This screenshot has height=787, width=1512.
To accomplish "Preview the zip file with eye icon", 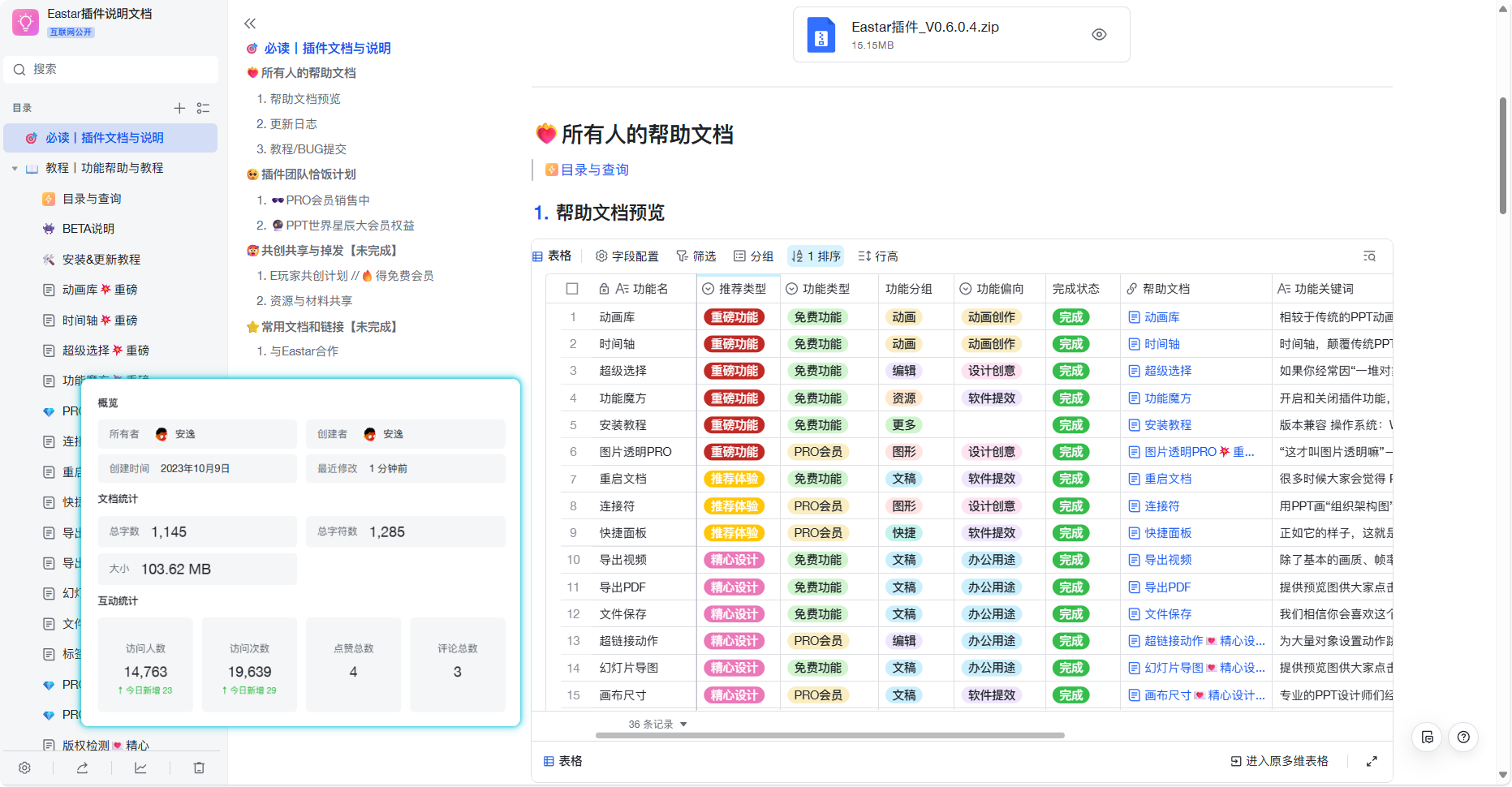I will (x=1099, y=35).
